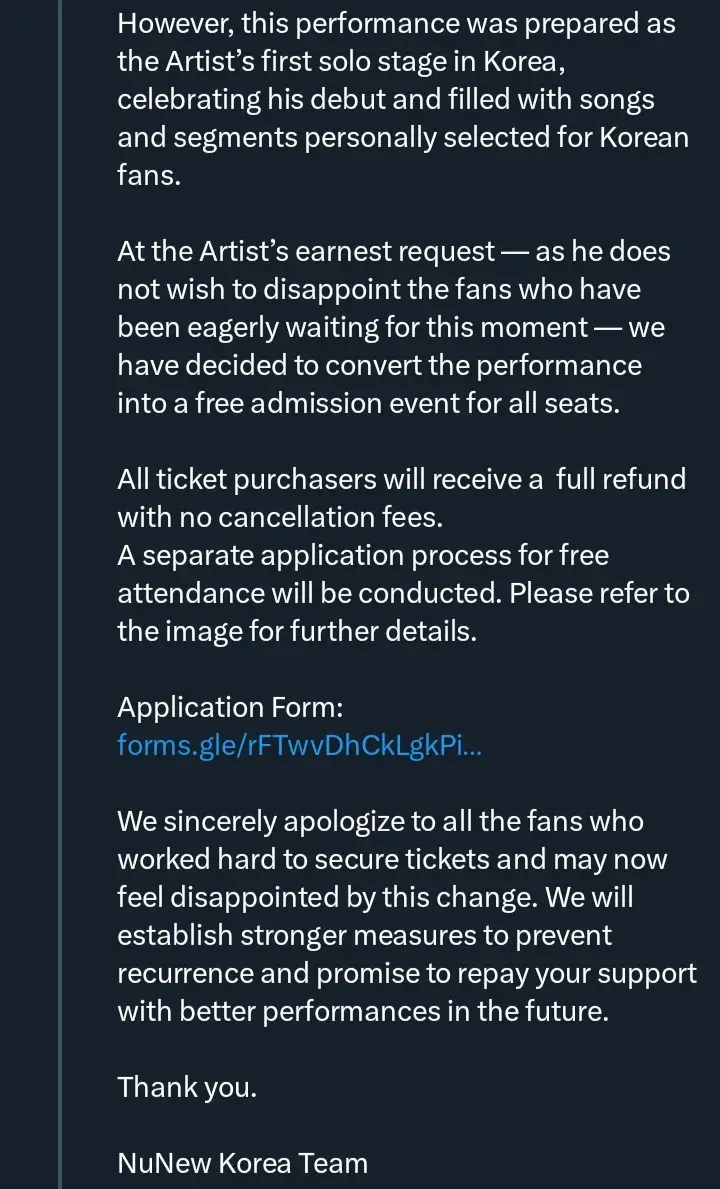The height and width of the screenshot is (1189, 720).
Task: Click the phrase "establish stronger measures to prevent"
Action: (364, 935)
